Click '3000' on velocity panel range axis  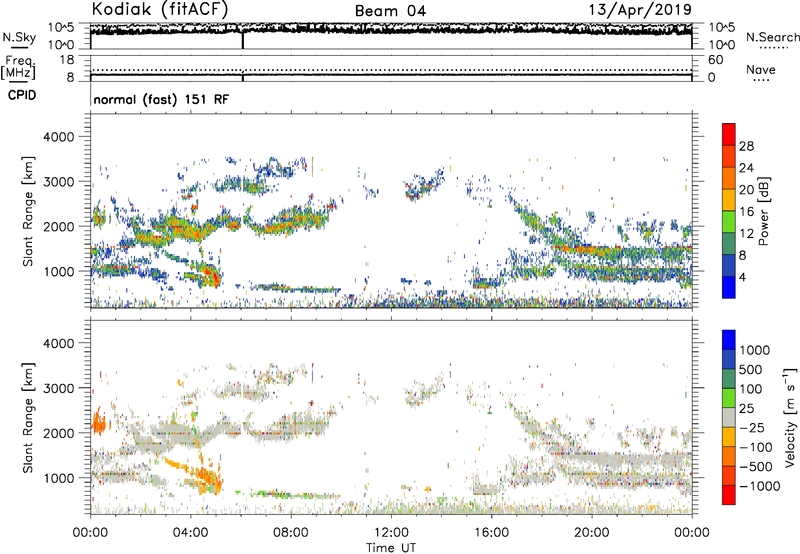tap(59, 388)
